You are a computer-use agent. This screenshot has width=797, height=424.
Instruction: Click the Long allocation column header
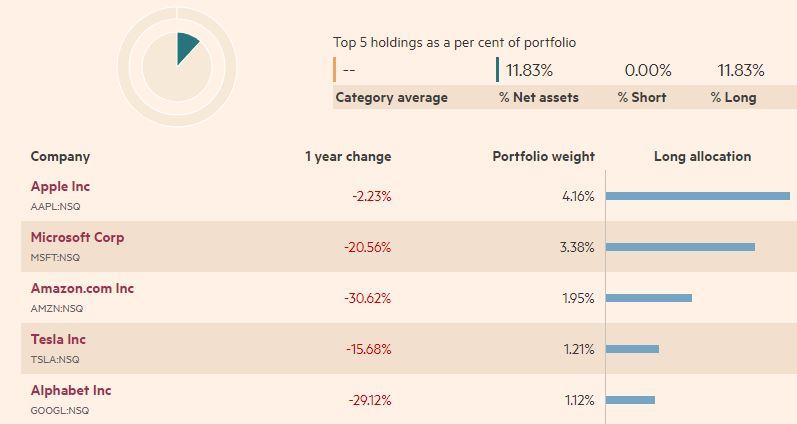click(x=702, y=157)
